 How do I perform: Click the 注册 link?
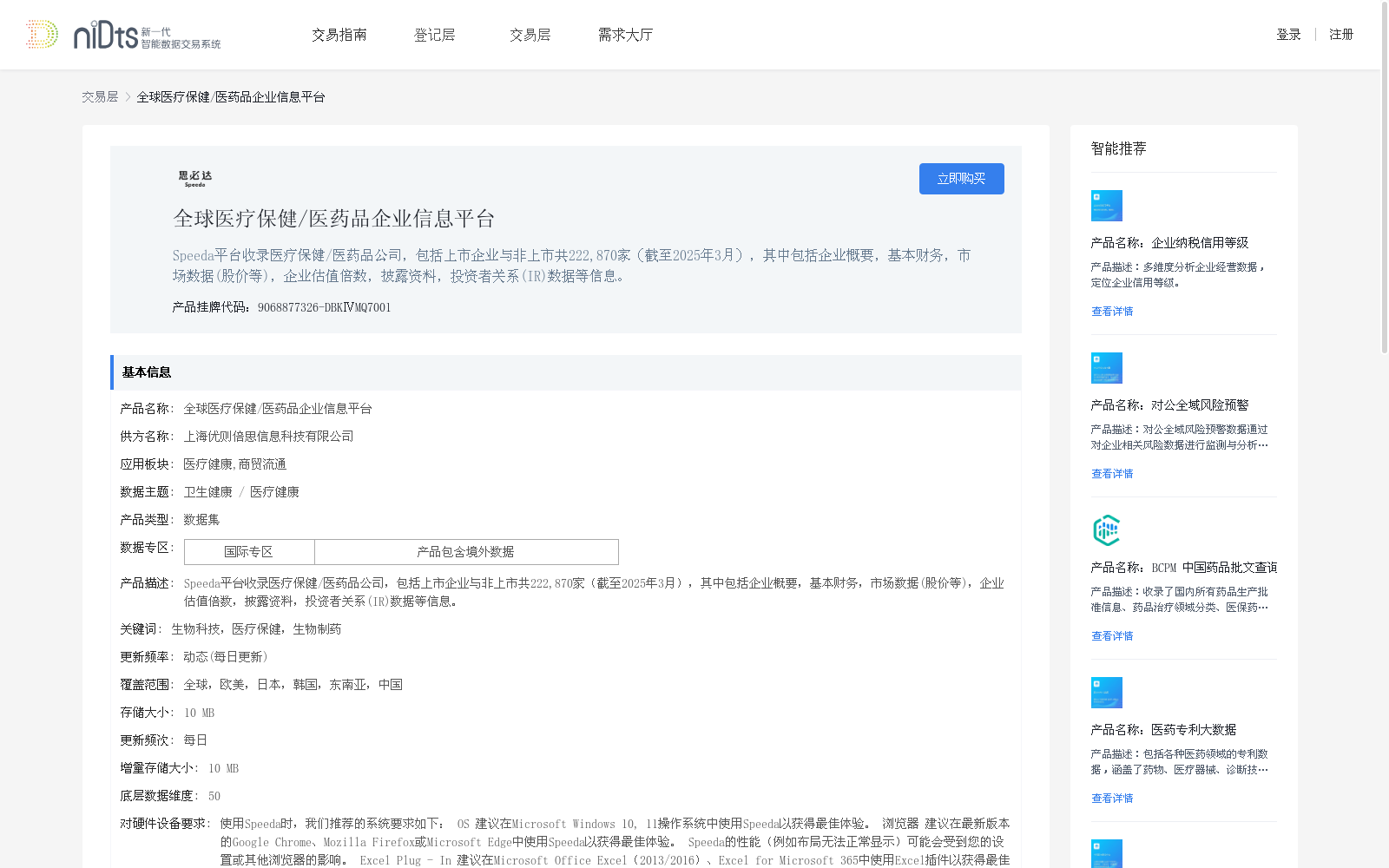point(1341,35)
